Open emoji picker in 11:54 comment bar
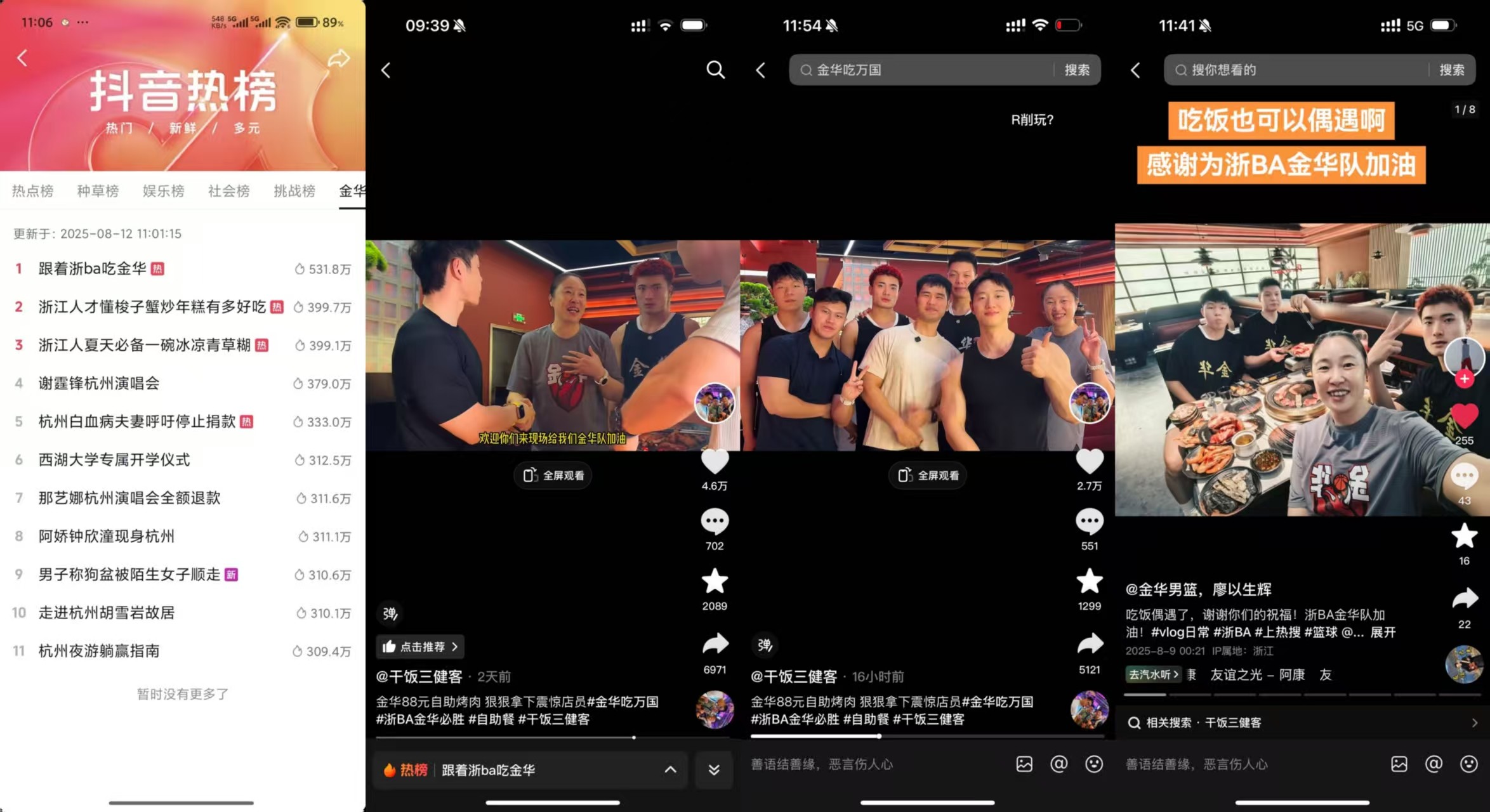The width and height of the screenshot is (1490, 812). point(1094,764)
